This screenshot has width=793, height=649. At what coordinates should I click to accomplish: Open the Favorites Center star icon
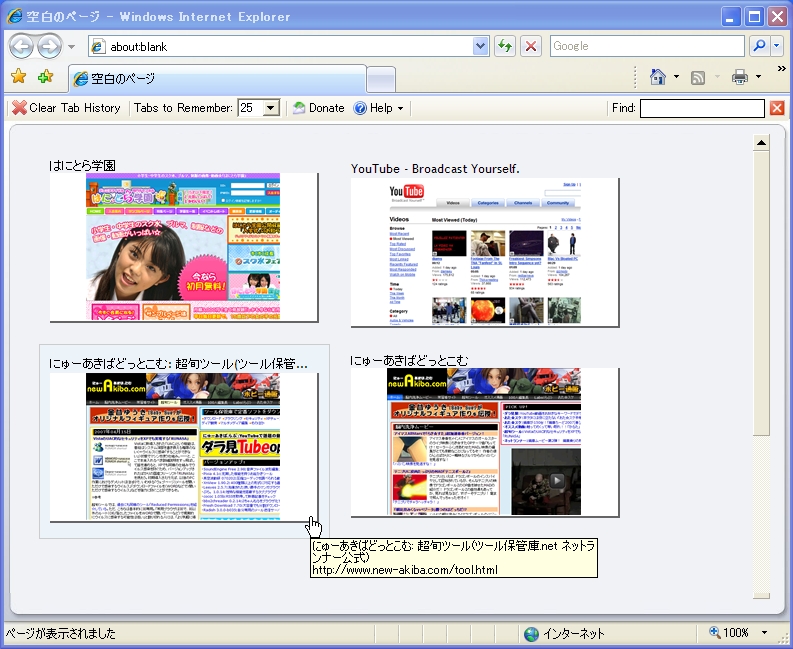19,77
